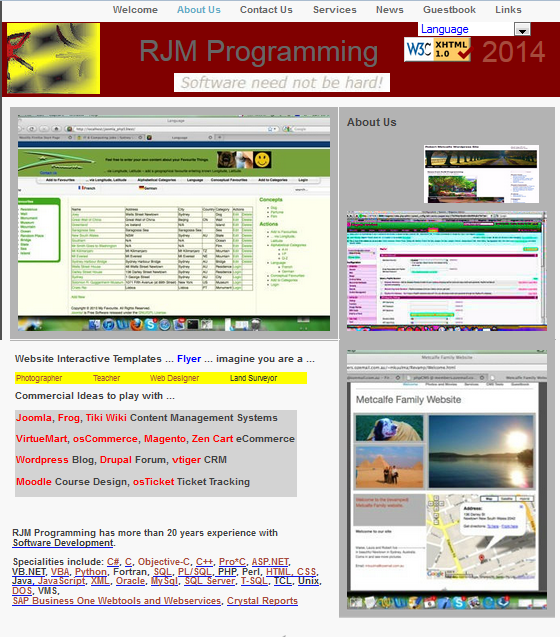The height and width of the screenshot is (637, 560).
Task: Click the Pro*C speciality link
Action: coord(232,562)
